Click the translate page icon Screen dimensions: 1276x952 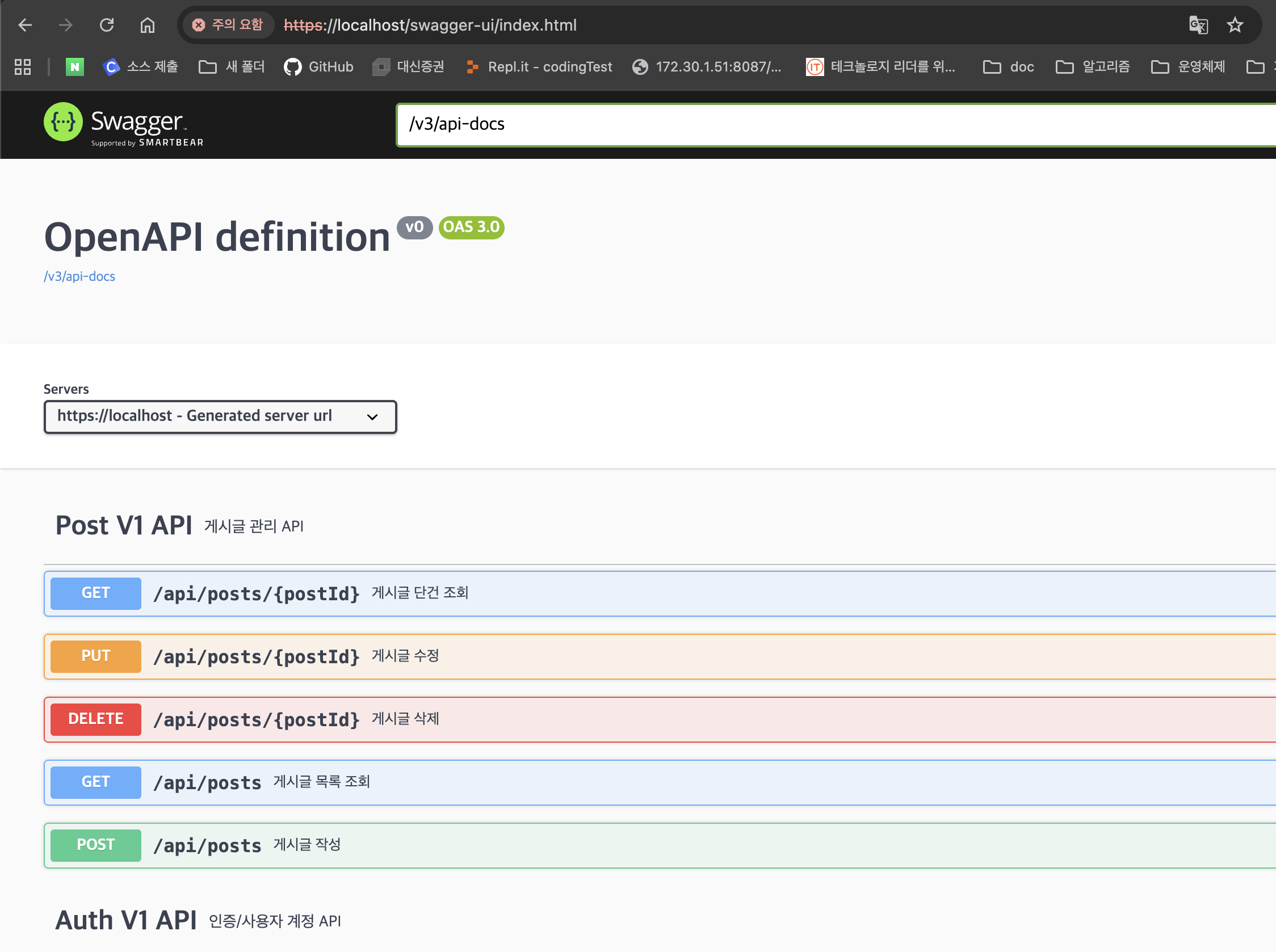point(1198,25)
